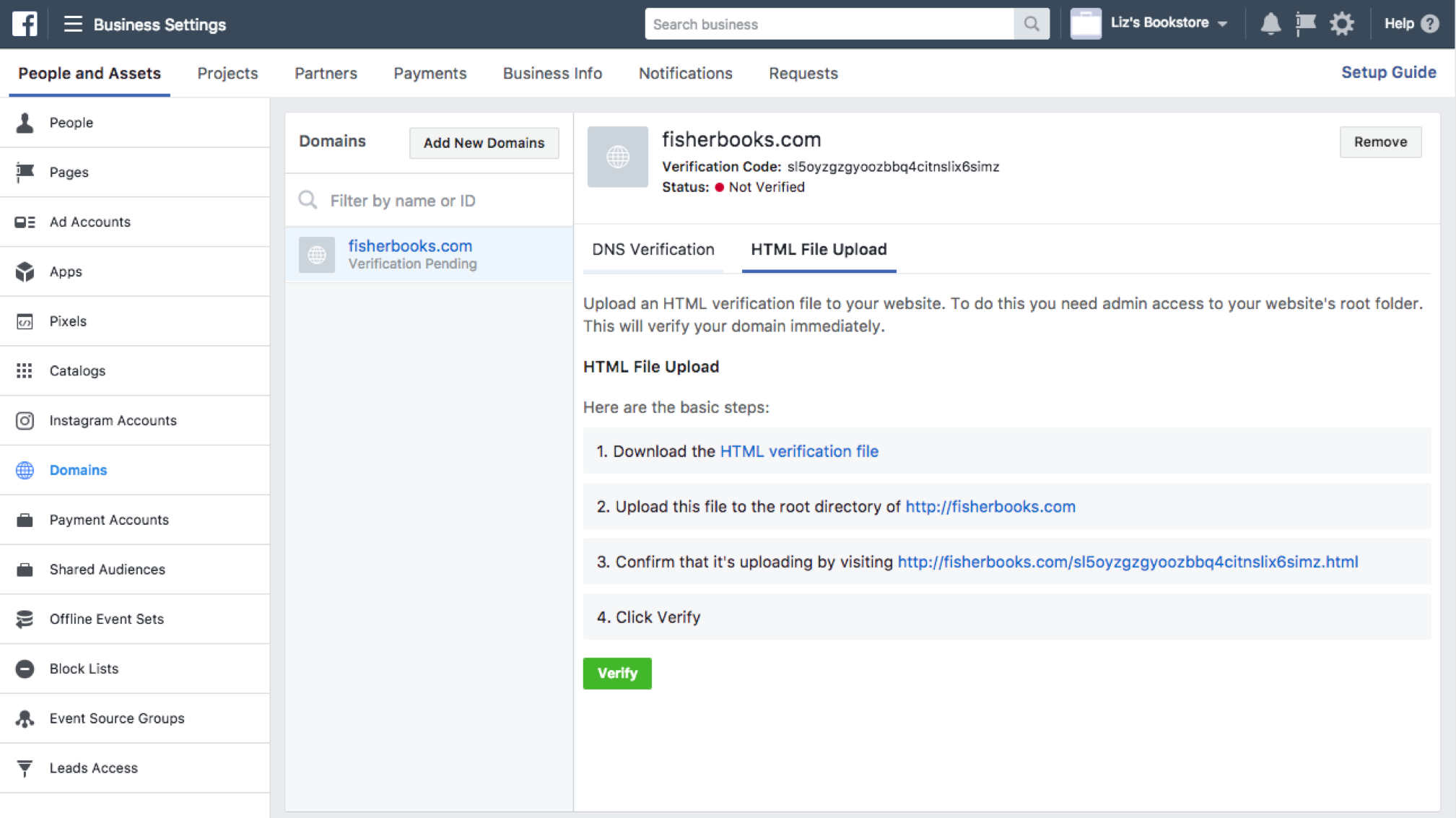The width and height of the screenshot is (1456, 818).
Task: Open Instagram Accounts in the sidebar
Action: click(x=135, y=420)
